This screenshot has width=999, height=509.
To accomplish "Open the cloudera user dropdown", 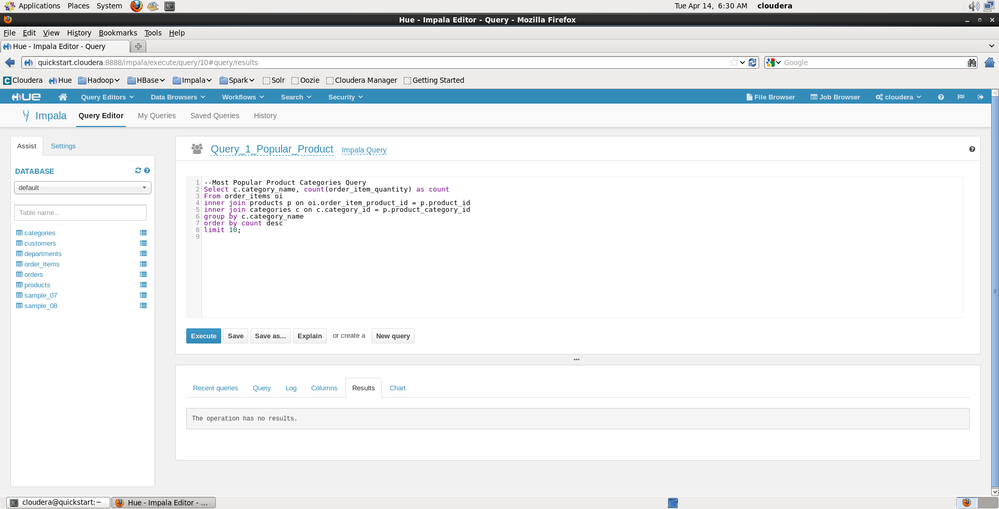I will pos(898,97).
